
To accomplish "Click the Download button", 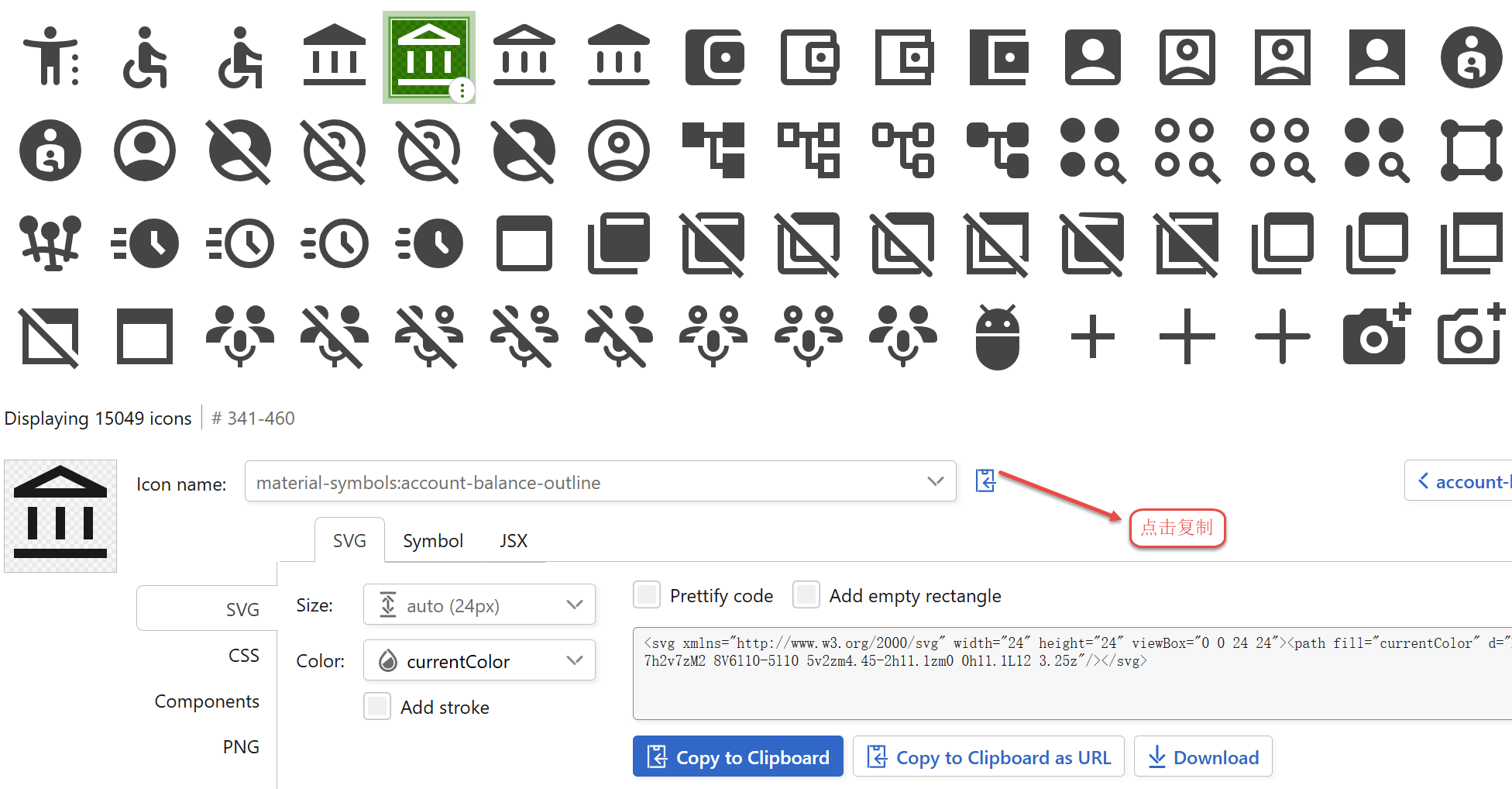I will tap(1203, 757).
